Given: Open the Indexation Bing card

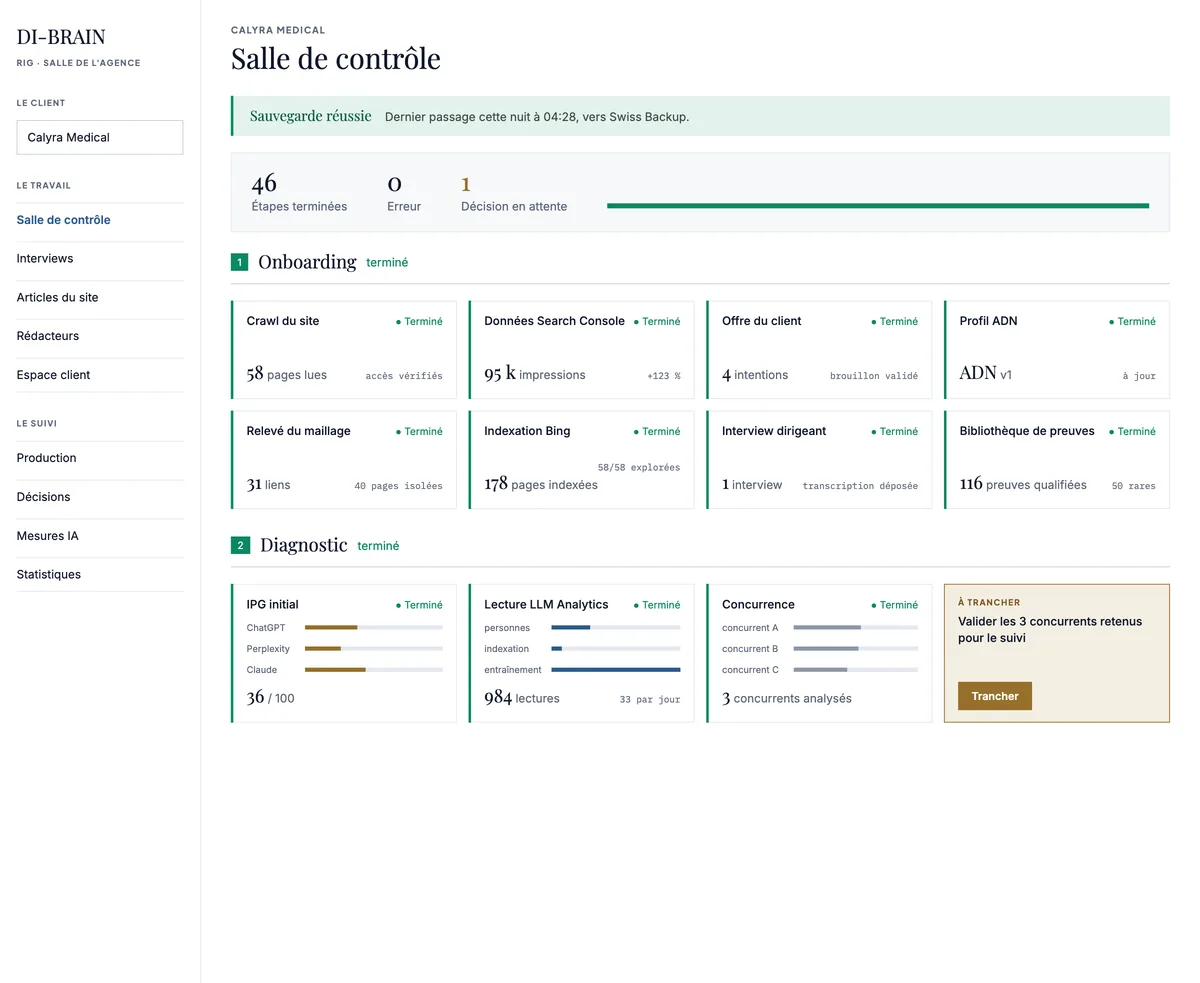Looking at the screenshot, I should pyautogui.click(x=581, y=460).
